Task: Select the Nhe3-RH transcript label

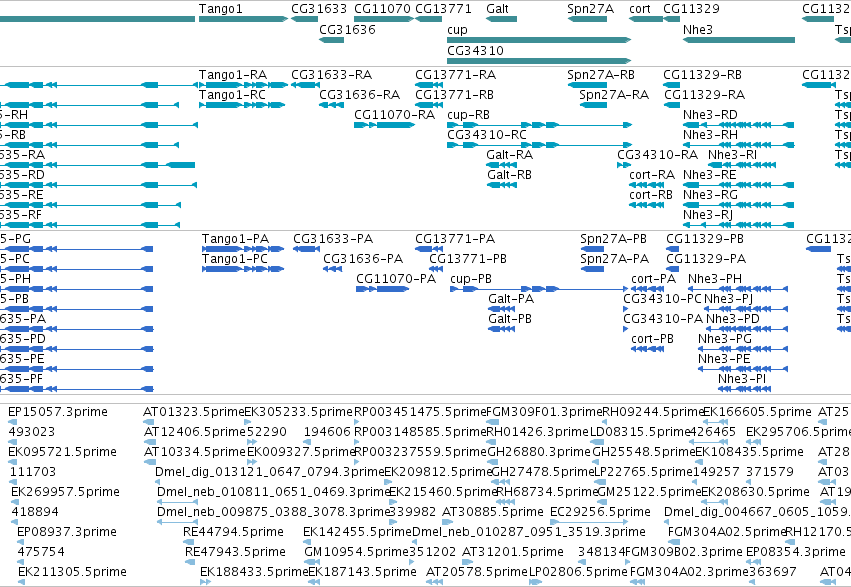Action: tap(710, 135)
